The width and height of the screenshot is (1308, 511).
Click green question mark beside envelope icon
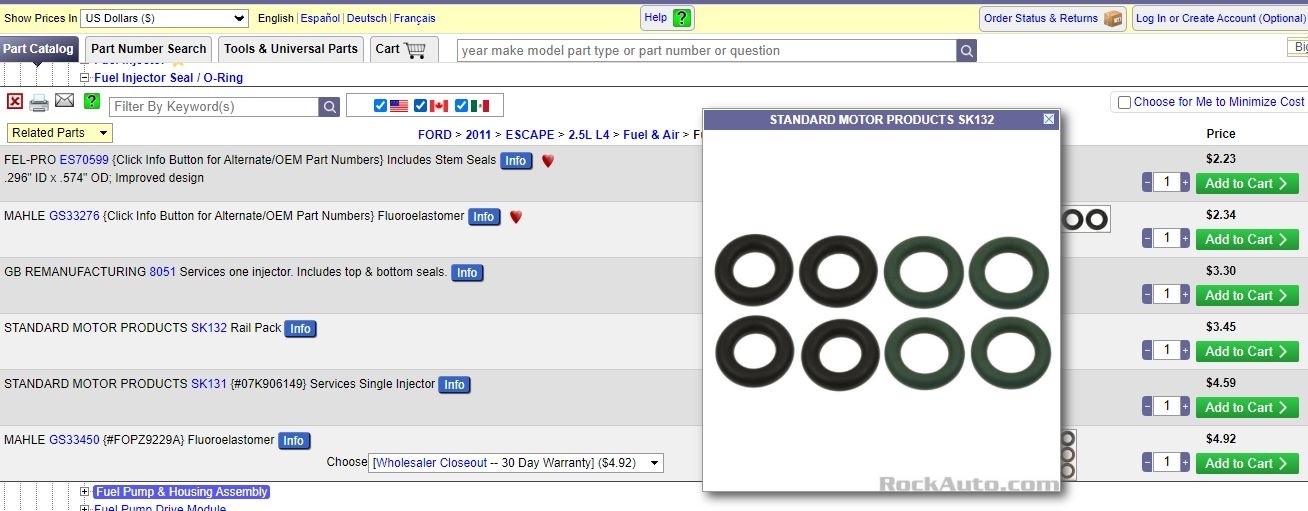pos(92,101)
